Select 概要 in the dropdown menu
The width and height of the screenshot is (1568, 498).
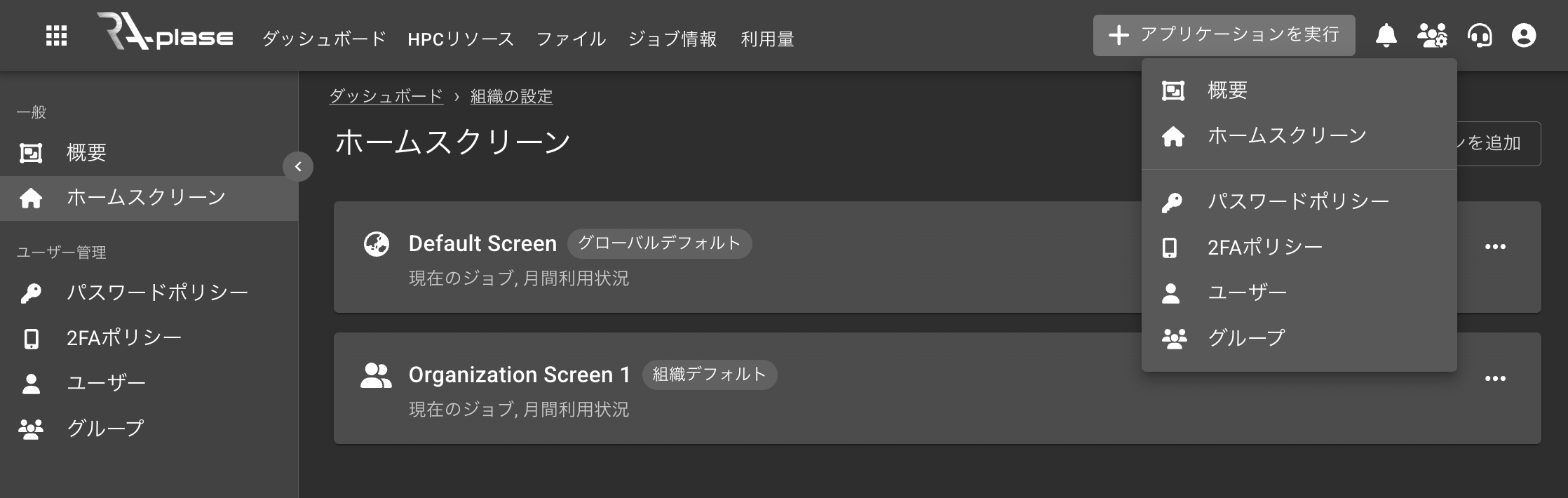(x=1227, y=90)
